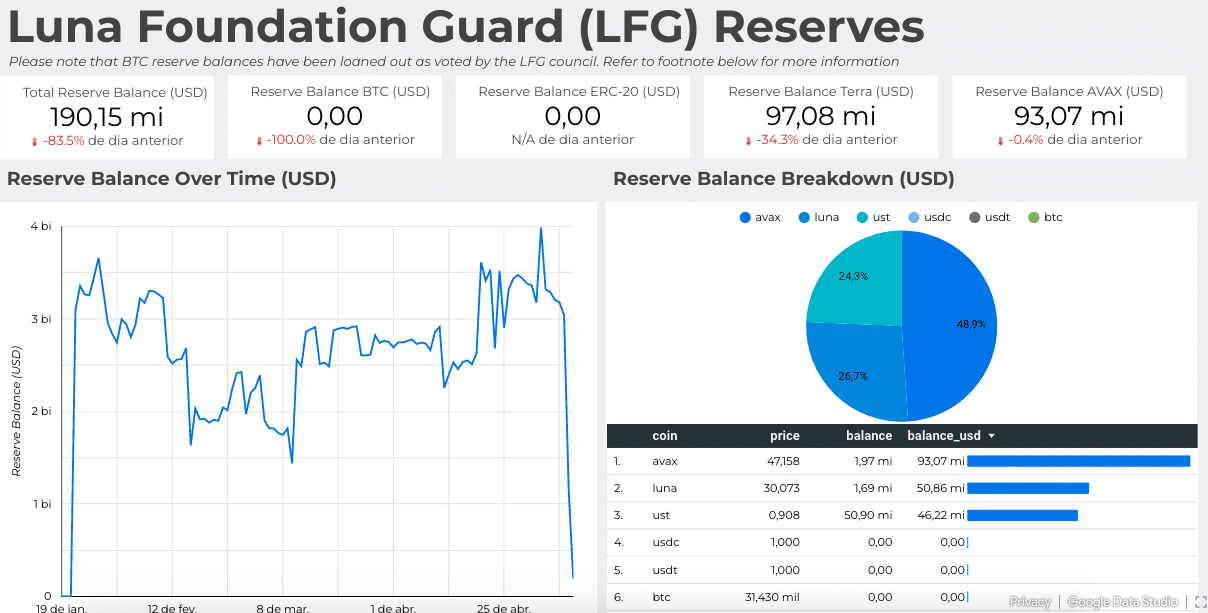The width and height of the screenshot is (1208, 613).
Task: Click the Reserve Balance Over Time heading
Action: coord(171,179)
